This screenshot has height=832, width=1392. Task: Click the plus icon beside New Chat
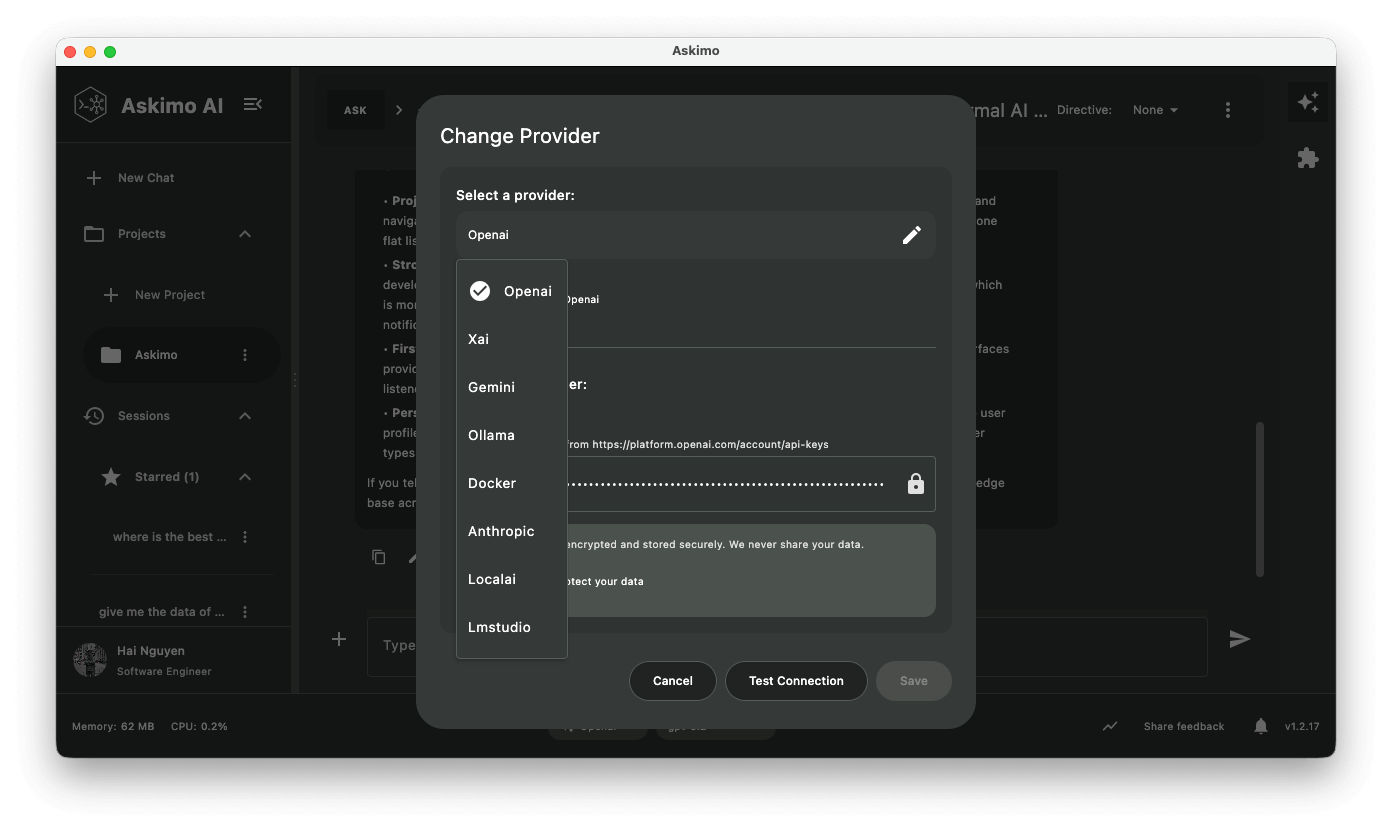94,178
